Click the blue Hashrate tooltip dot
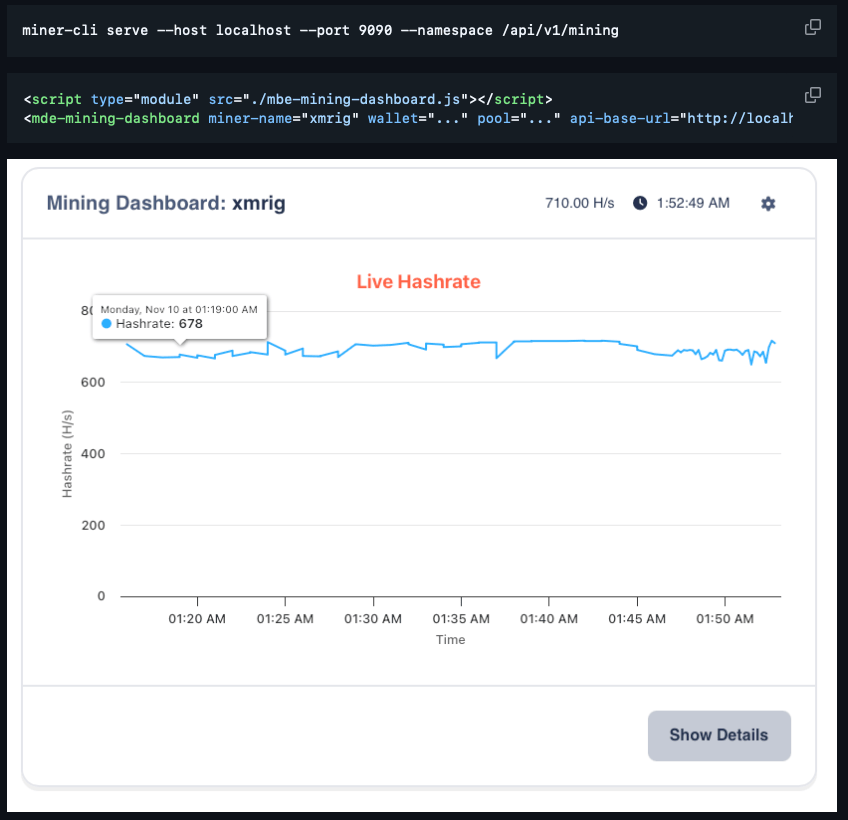Screen dimensions: 848x820 tap(107, 324)
